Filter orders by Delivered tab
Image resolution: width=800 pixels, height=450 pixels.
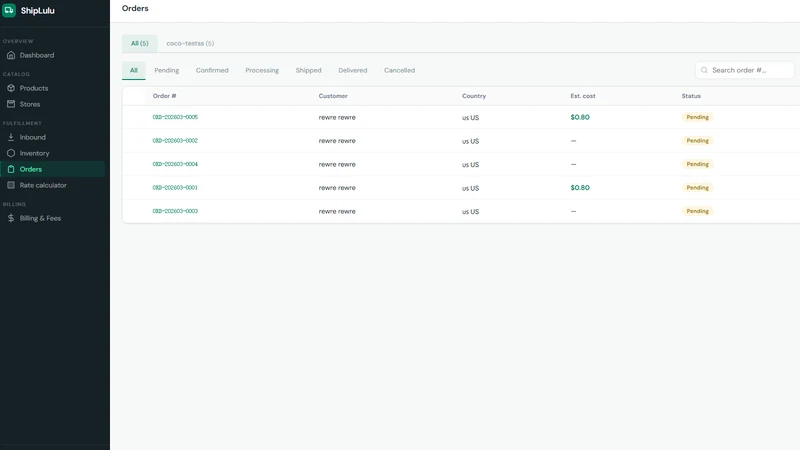point(353,70)
